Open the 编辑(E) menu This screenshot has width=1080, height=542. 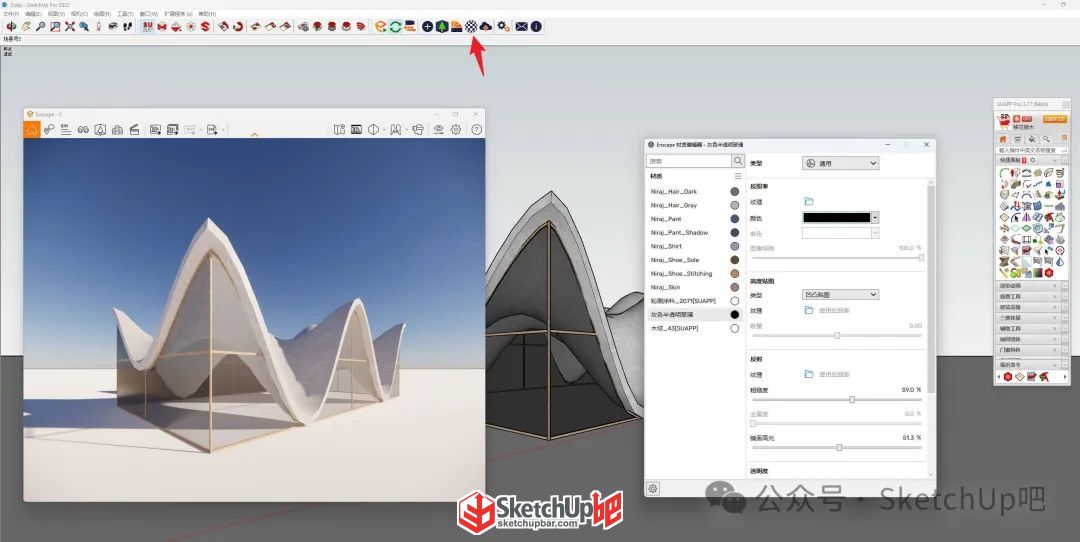pyautogui.click(x=33, y=14)
